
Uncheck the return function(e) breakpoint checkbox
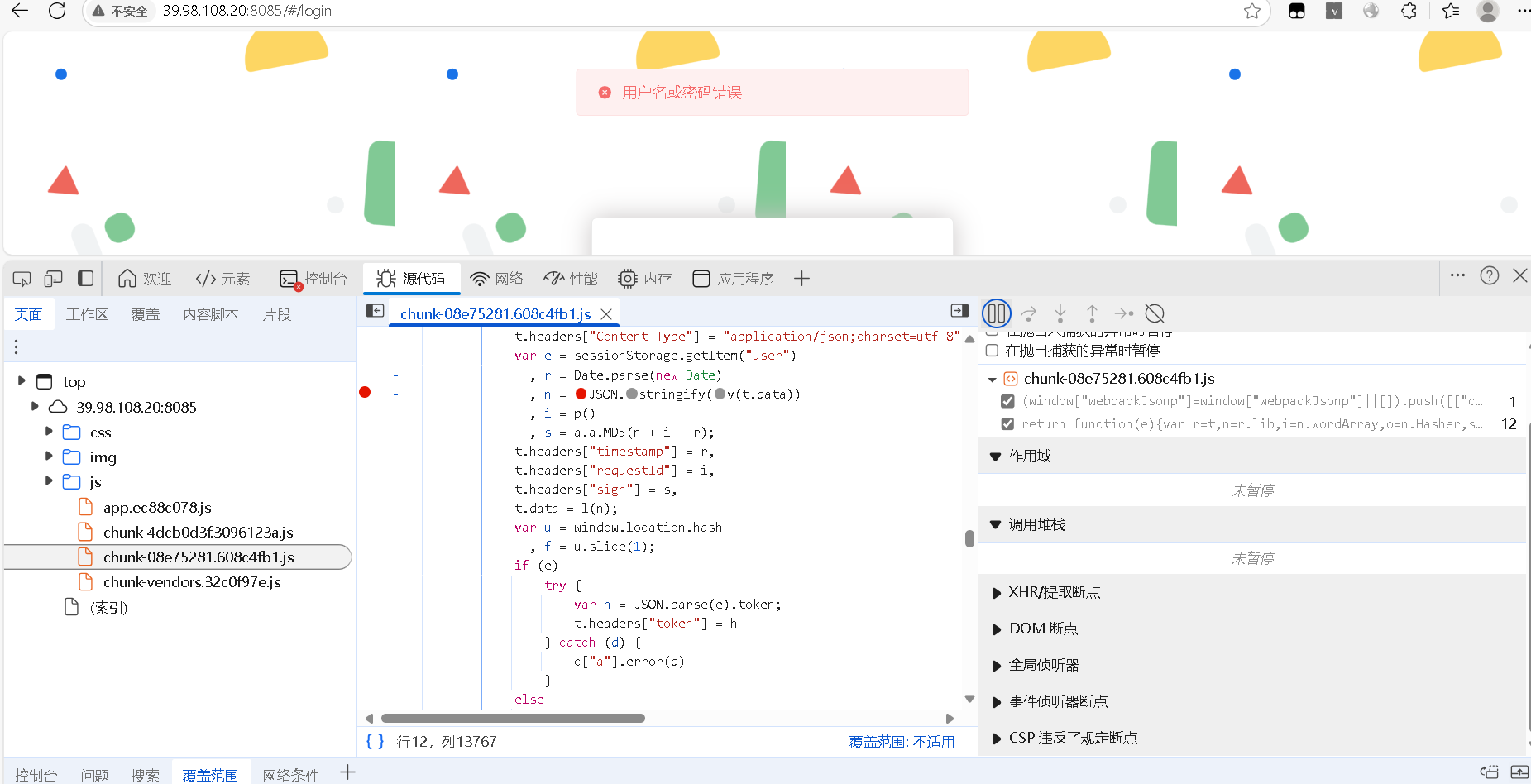tap(1007, 424)
